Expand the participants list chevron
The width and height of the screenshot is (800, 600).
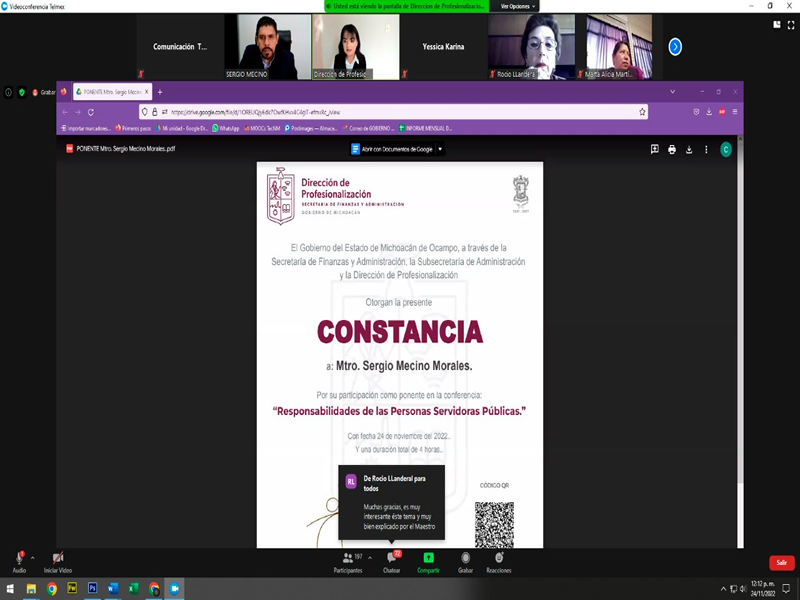(x=369, y=557)
